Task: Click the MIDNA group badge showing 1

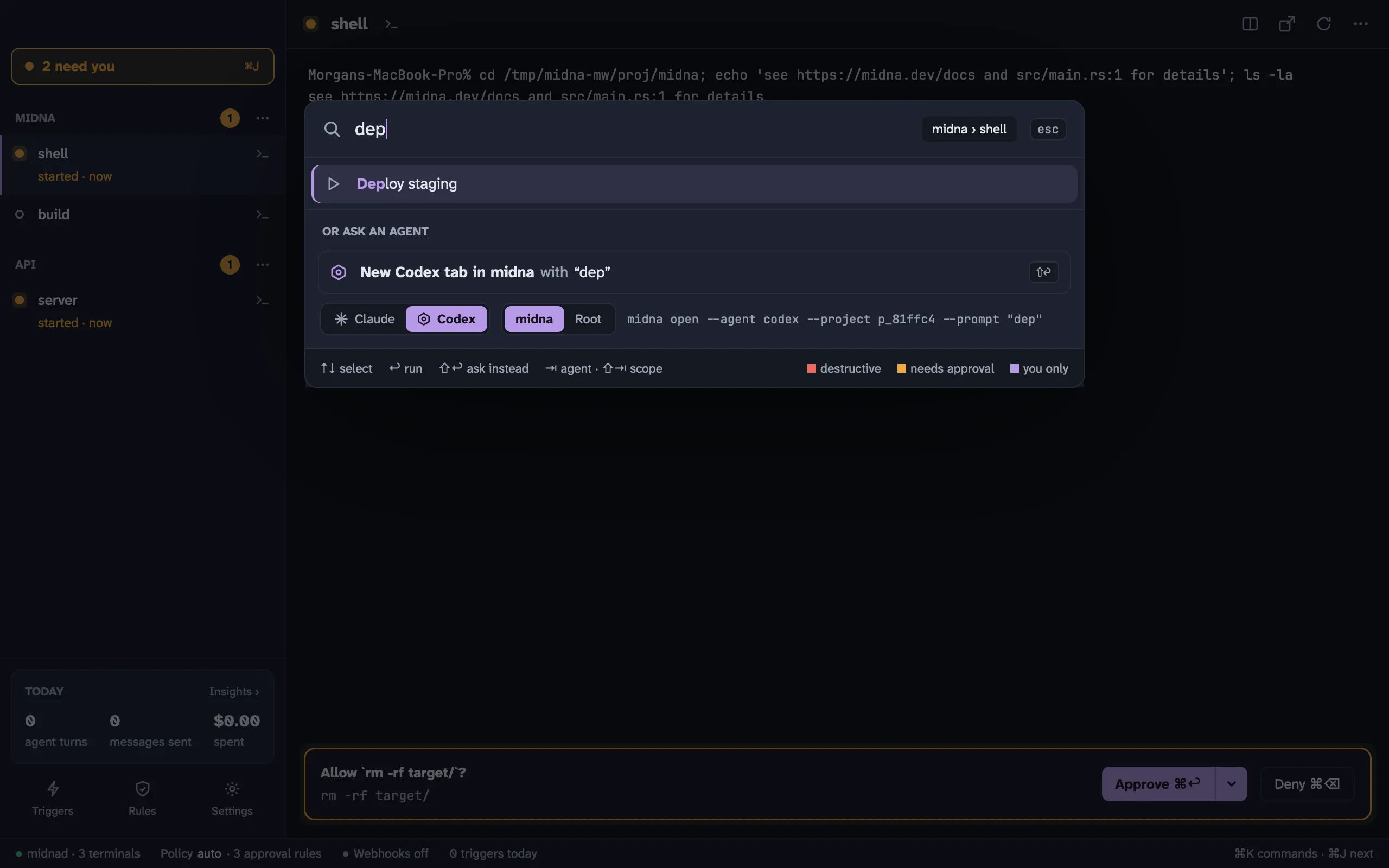Action: [230, 118]
